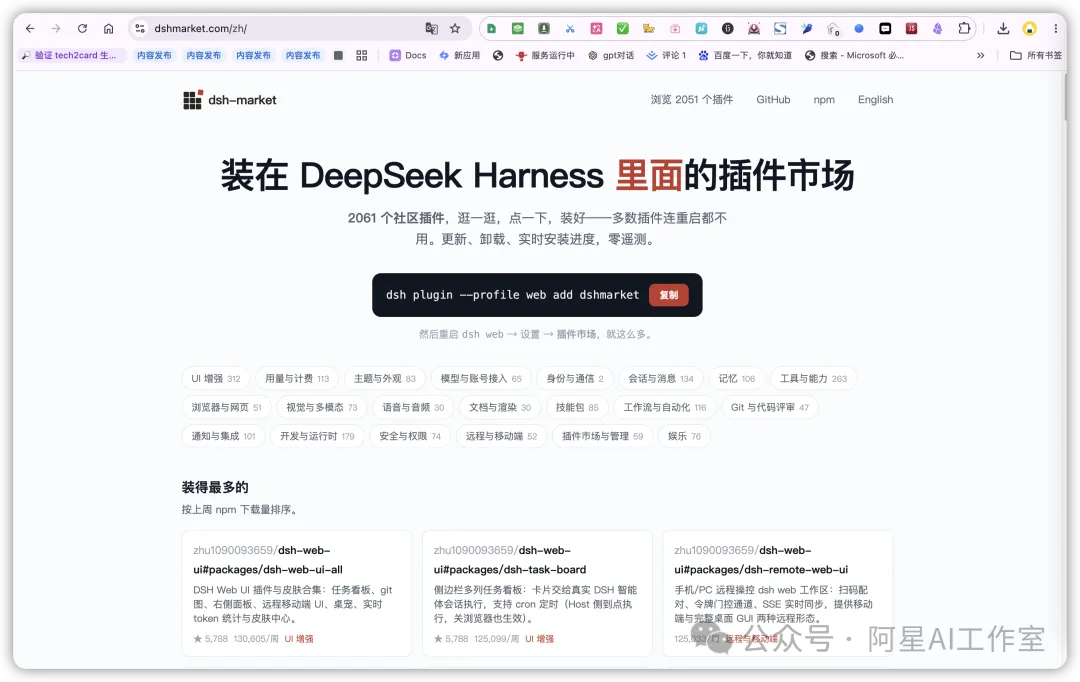Click the dsh-market brand name
Screen dimensions: 1080x682
point(242,100)
